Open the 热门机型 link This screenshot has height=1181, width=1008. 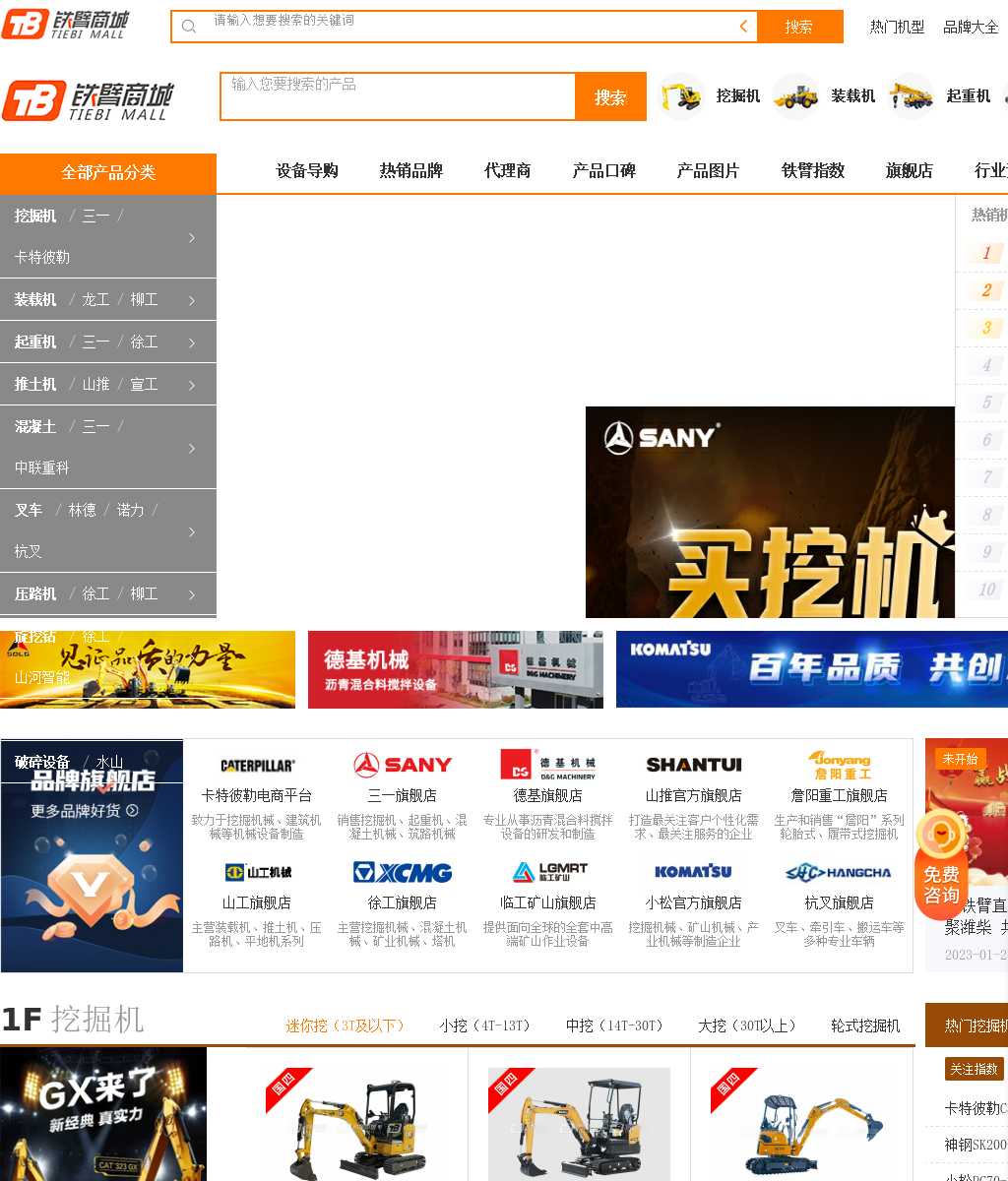tap(897, 27)
